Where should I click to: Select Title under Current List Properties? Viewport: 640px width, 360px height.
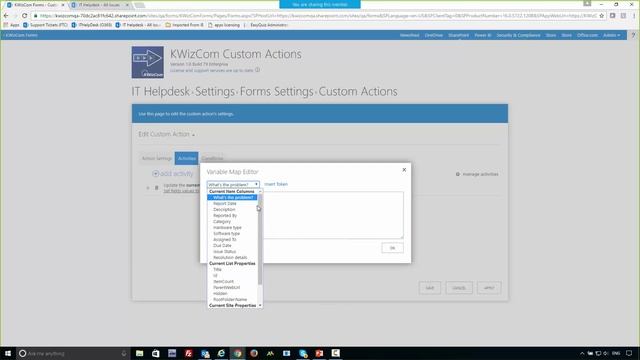(217, 269)
